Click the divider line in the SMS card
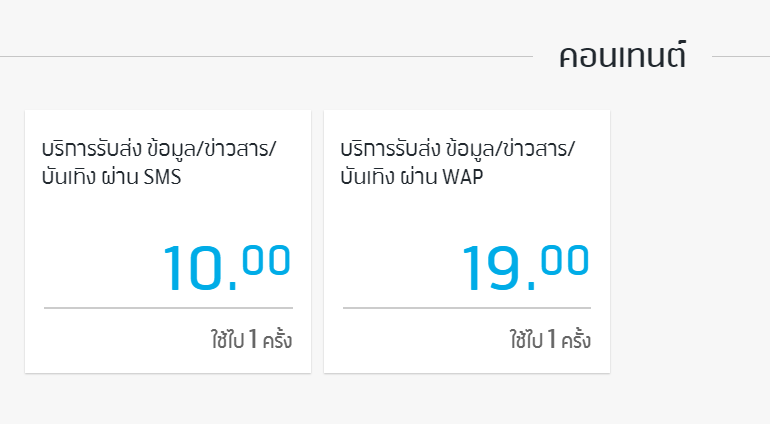The width and height of the screenshot is (770, 424). tap(167, 308)
